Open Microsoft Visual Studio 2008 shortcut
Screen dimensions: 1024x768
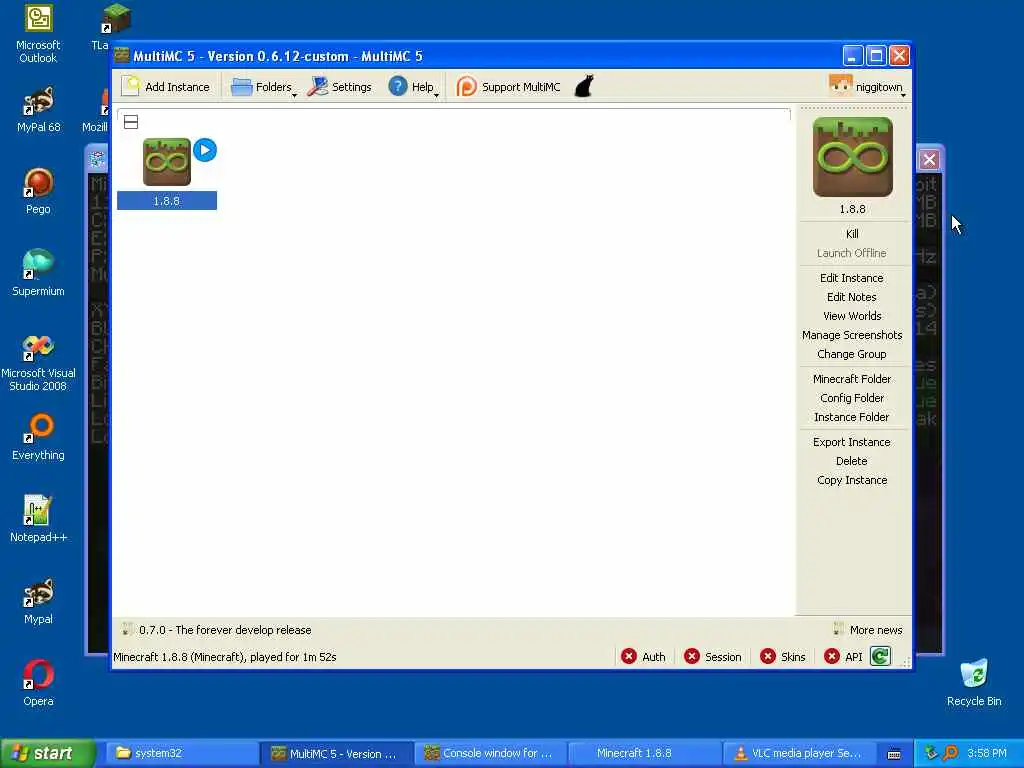[x=38, y=363]
